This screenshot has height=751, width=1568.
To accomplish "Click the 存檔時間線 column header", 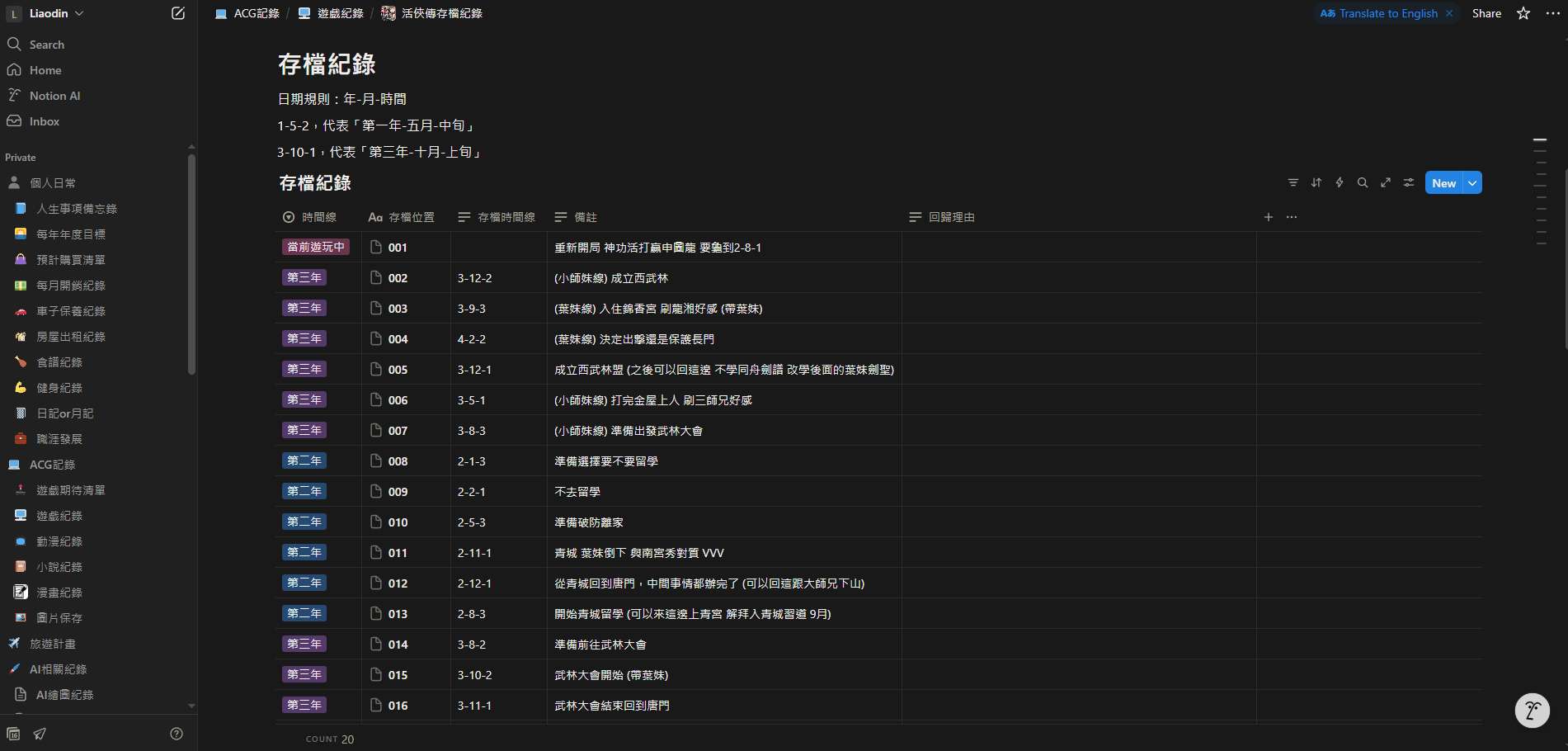I will coord(498,217).
